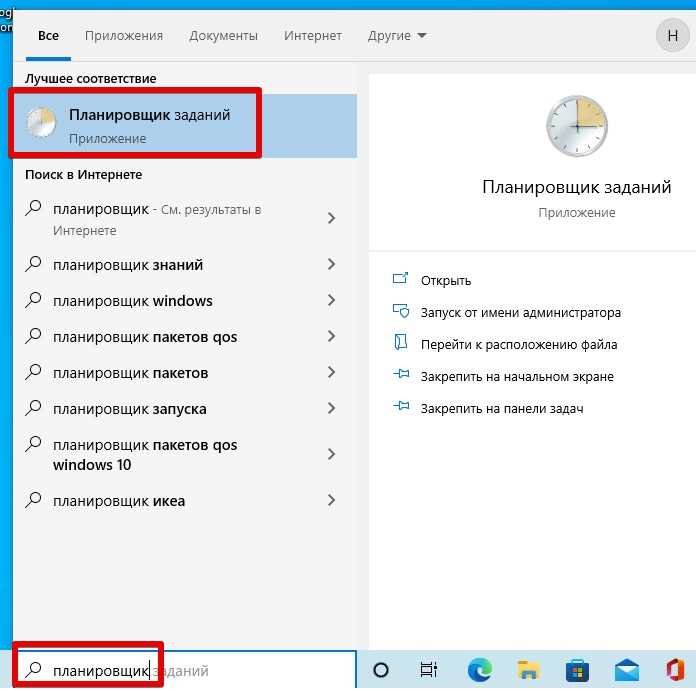Switch to the Документы tab
This screenshot has width=696, height=691.
coord(223,36)
